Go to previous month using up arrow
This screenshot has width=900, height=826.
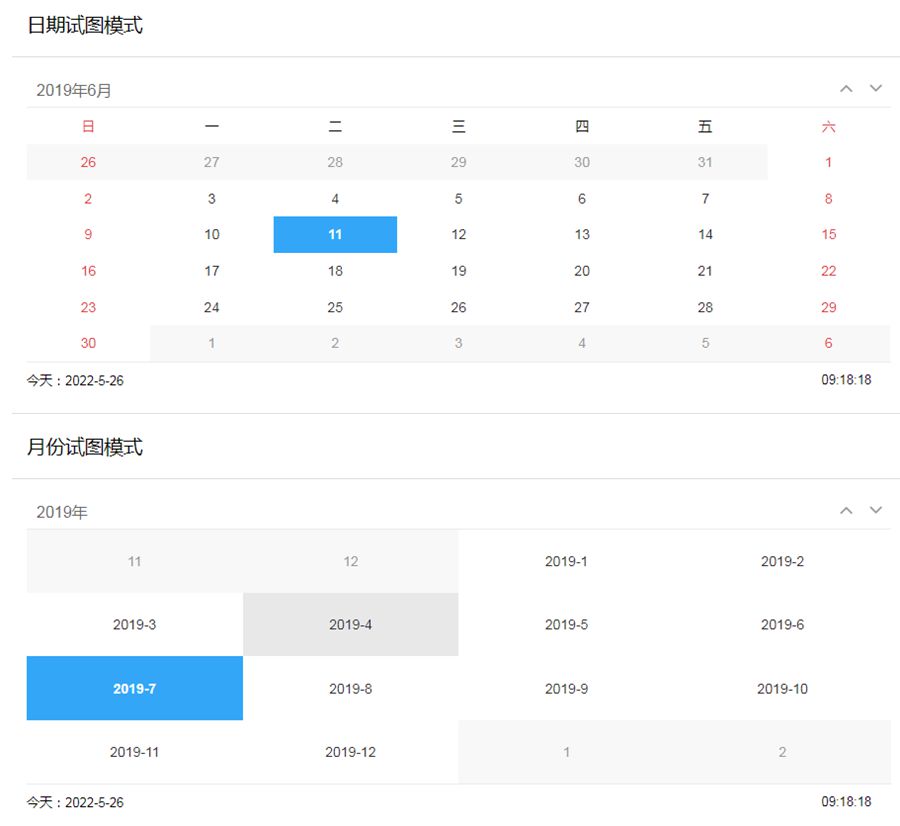[x=846, y=89]
